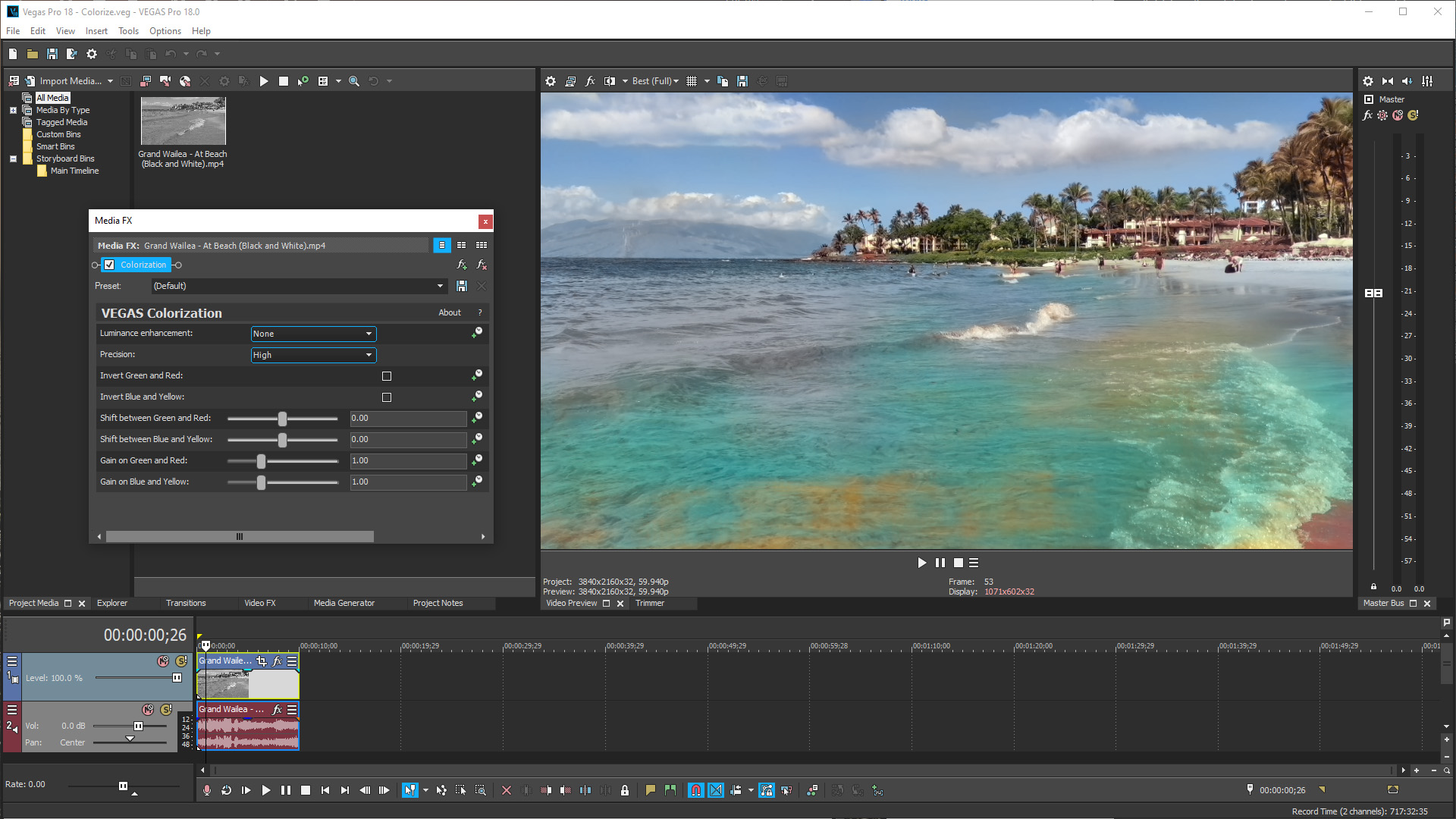Toggle Automatic Crossfades in the timeline toolbar
The height and width of the screenshot is (819, 1456).
pos(716,790)
